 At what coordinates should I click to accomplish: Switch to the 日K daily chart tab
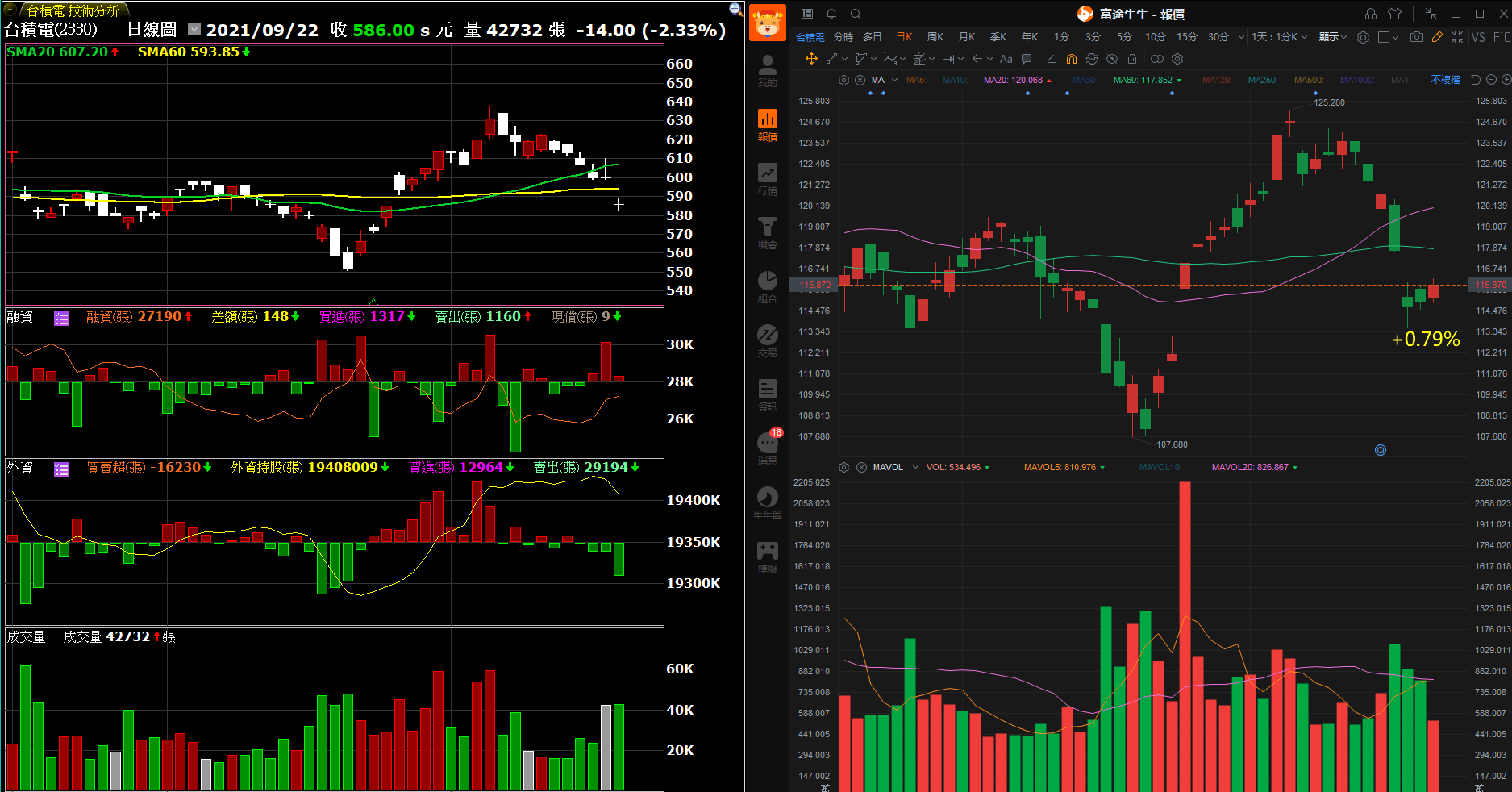pos(904,37)
